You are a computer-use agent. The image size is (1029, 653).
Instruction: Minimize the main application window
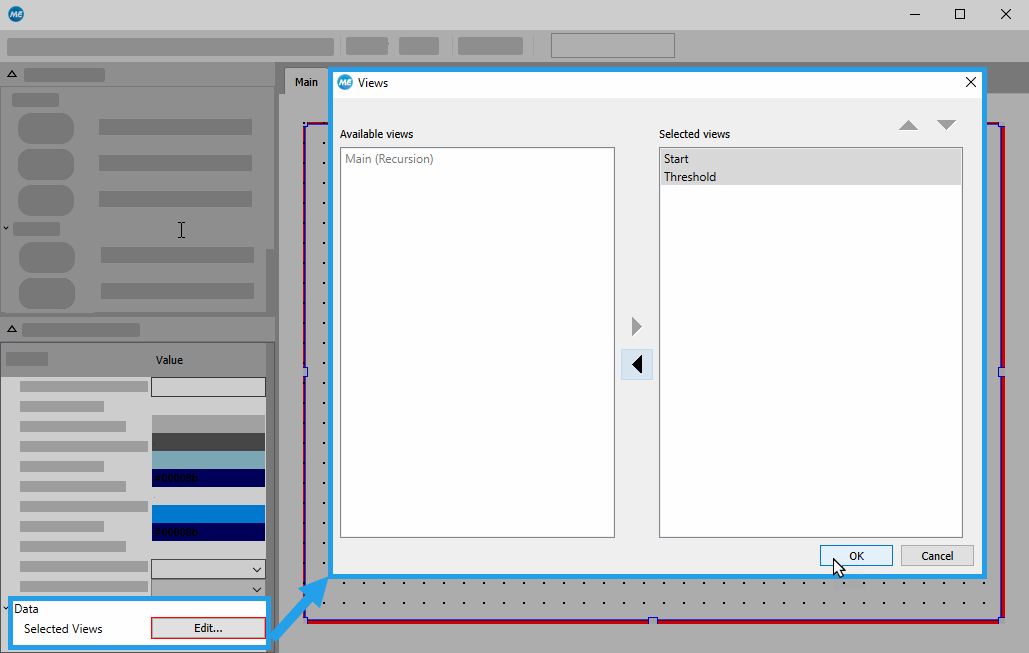pos(914,14)
